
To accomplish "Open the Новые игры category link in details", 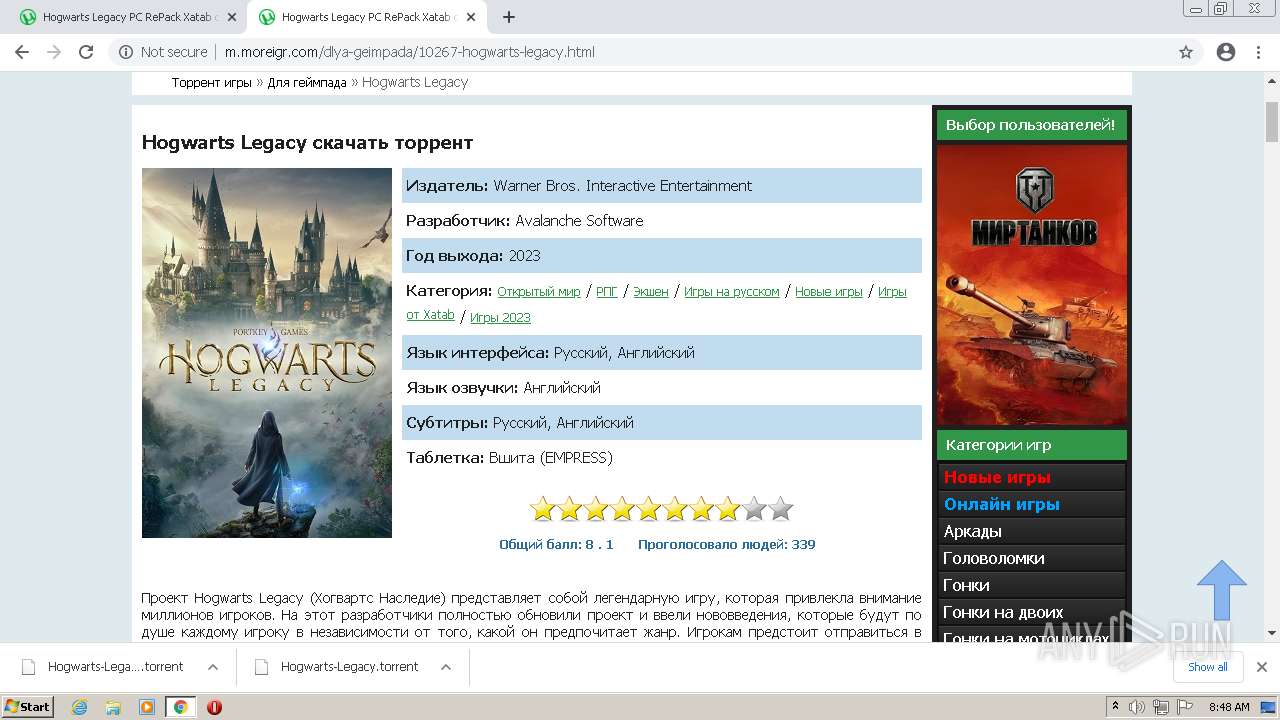I will pyautogui.click(x=829, y=292).
